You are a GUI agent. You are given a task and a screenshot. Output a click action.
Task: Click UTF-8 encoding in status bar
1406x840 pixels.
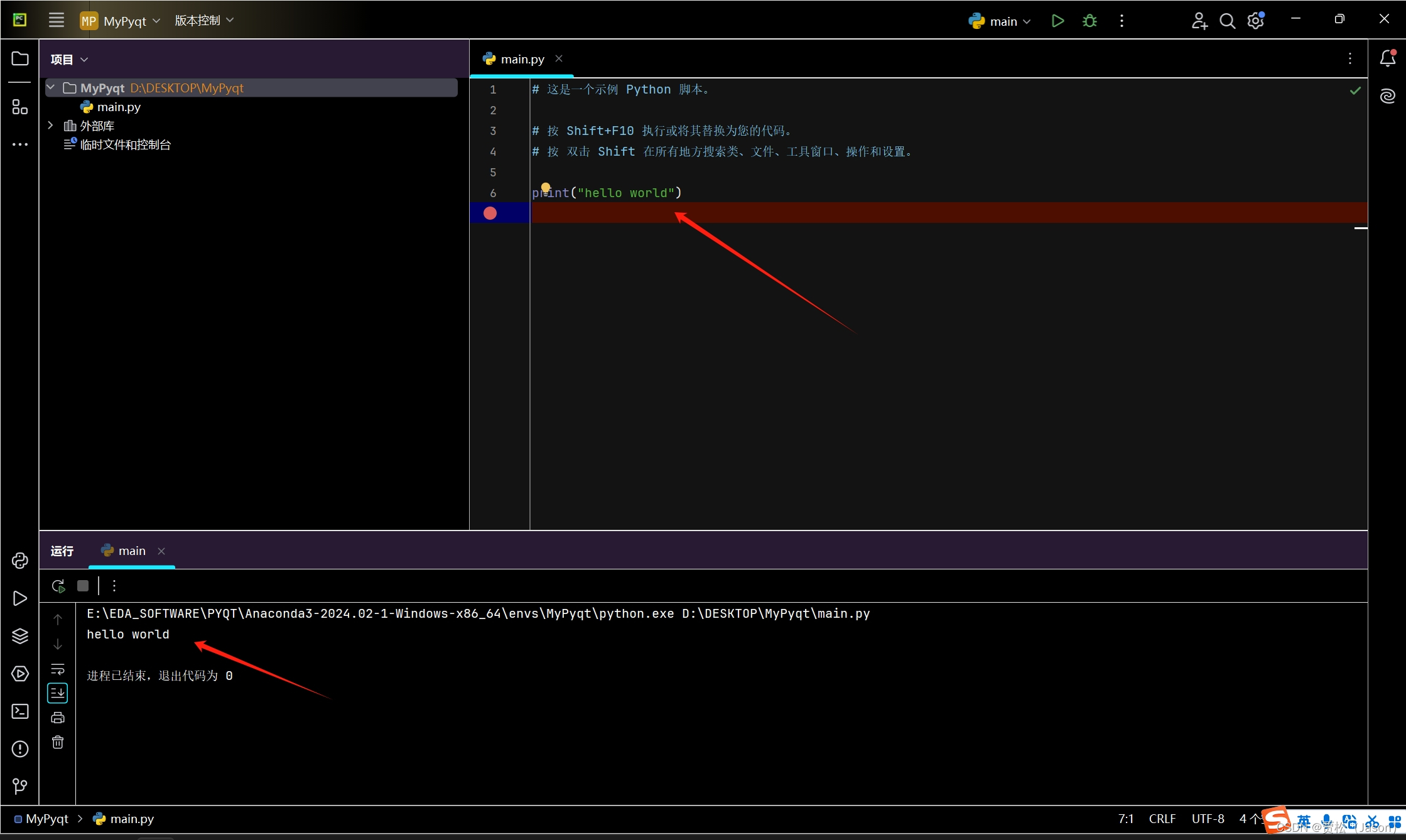(x=1208, y=819)
